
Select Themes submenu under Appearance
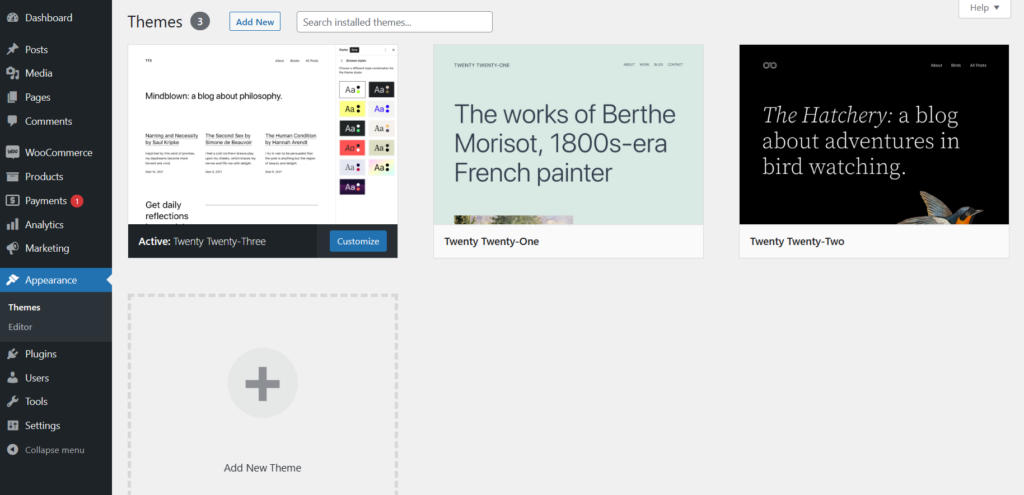24,308
